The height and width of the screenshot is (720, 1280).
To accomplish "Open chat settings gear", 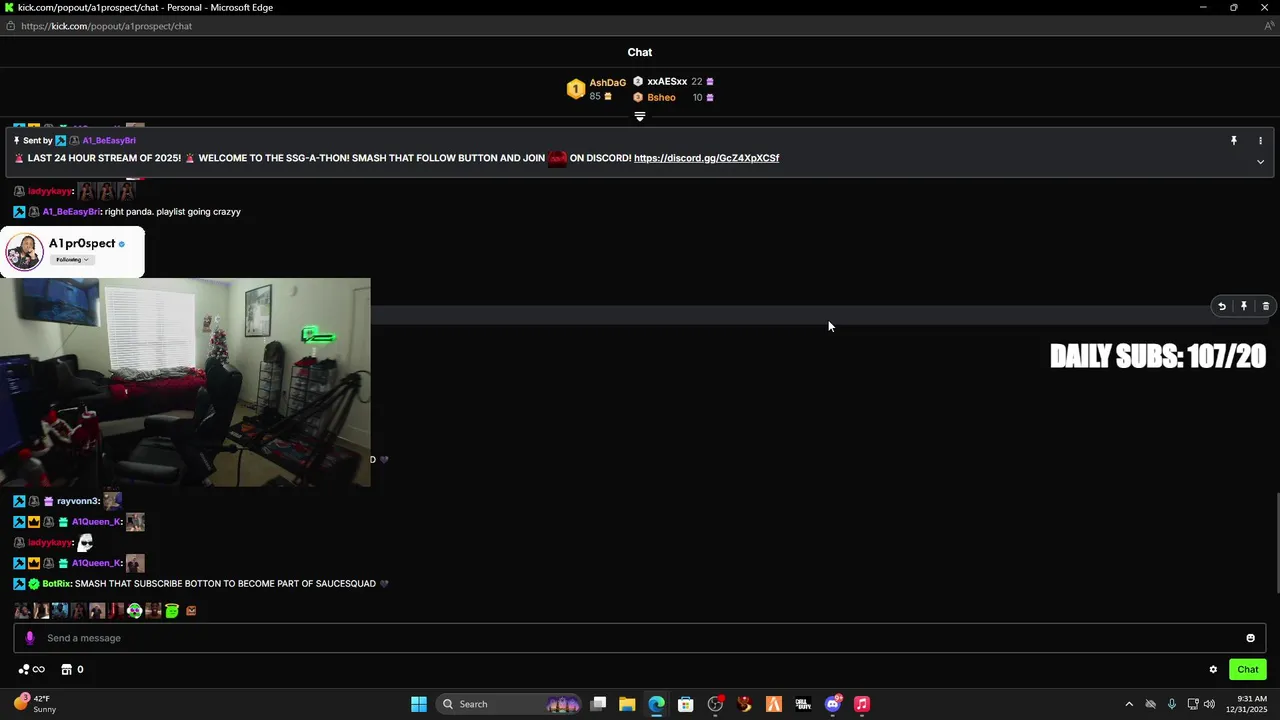I will point(1213,670).
